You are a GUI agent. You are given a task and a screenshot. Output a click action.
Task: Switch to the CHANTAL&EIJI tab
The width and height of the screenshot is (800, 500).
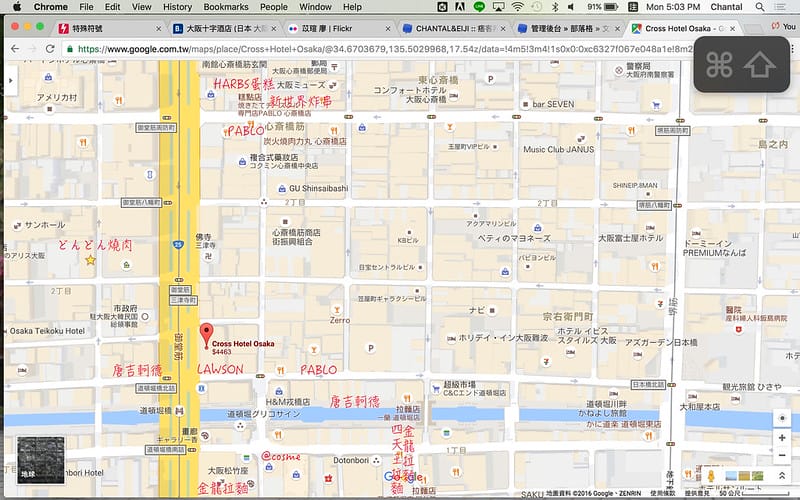454,29
